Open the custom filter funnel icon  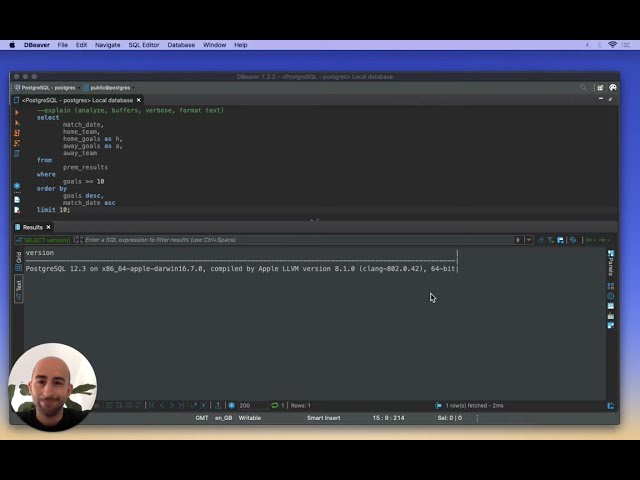(x=551, y=240)
